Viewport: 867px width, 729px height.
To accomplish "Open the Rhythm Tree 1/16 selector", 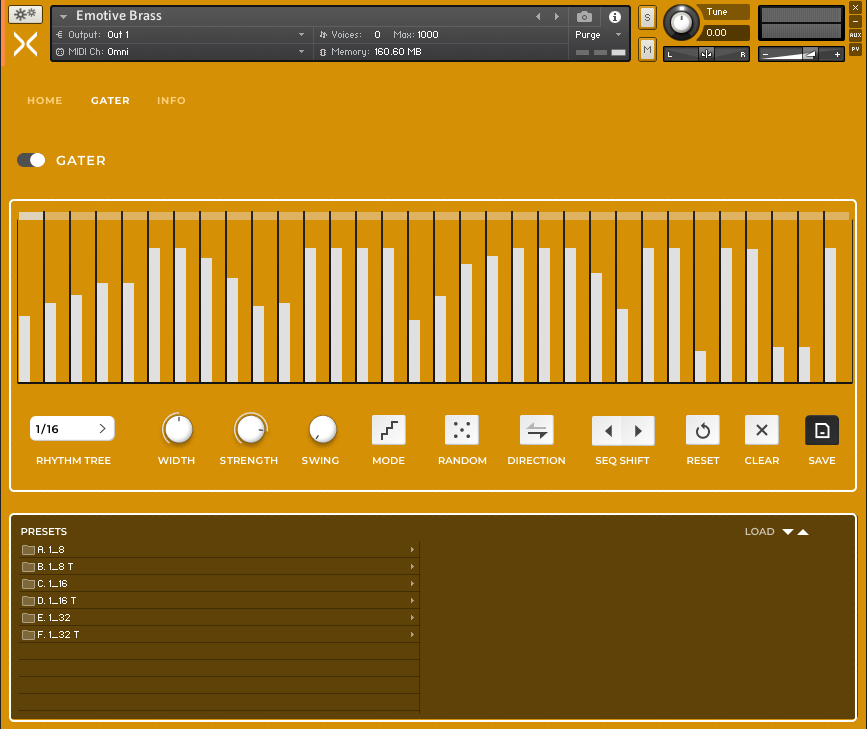I will pos(72,429).
